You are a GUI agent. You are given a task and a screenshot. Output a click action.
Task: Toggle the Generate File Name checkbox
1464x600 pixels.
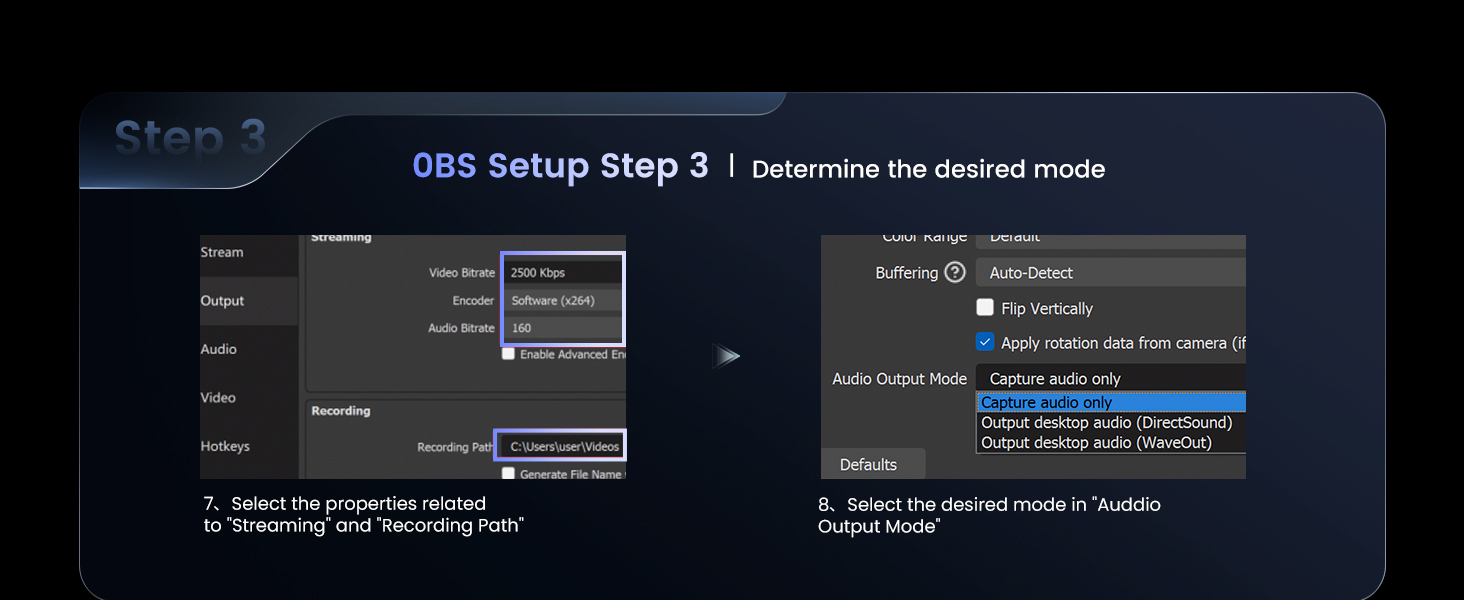508,473
